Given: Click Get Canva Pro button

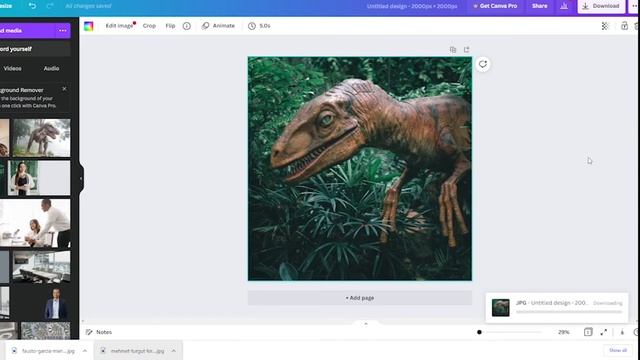Looking at the screenshot, I should click(x=495, y=6).
